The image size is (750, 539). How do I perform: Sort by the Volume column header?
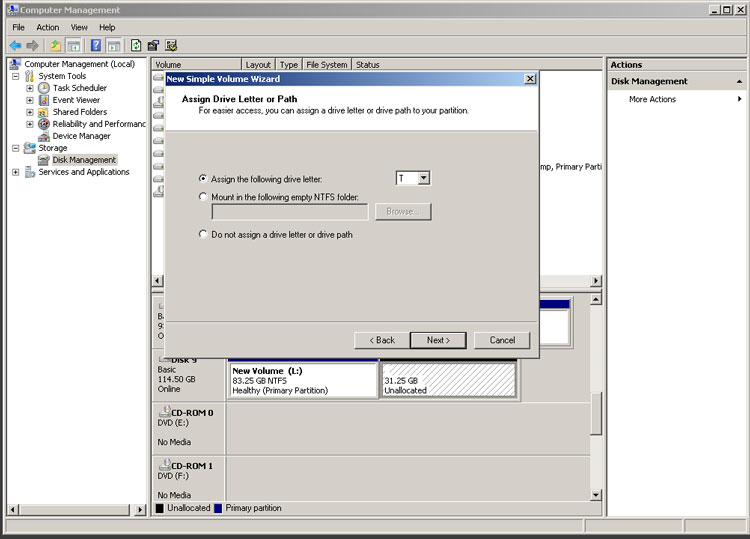click(x=197, y=65)
